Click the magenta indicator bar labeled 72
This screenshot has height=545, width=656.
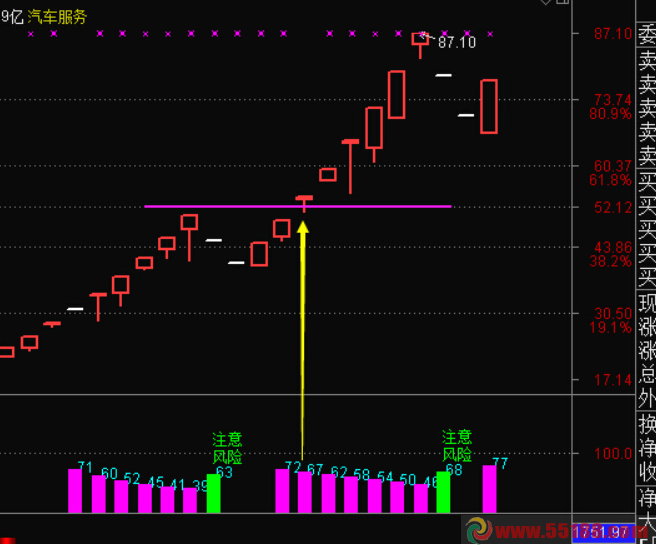[x=282, y=491]
